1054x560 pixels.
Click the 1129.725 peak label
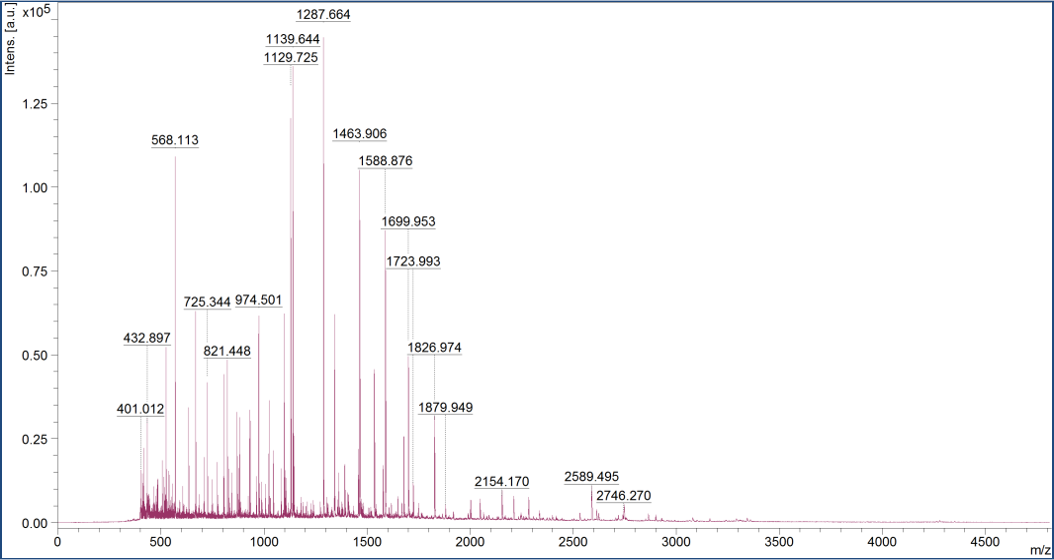[291, 58]
